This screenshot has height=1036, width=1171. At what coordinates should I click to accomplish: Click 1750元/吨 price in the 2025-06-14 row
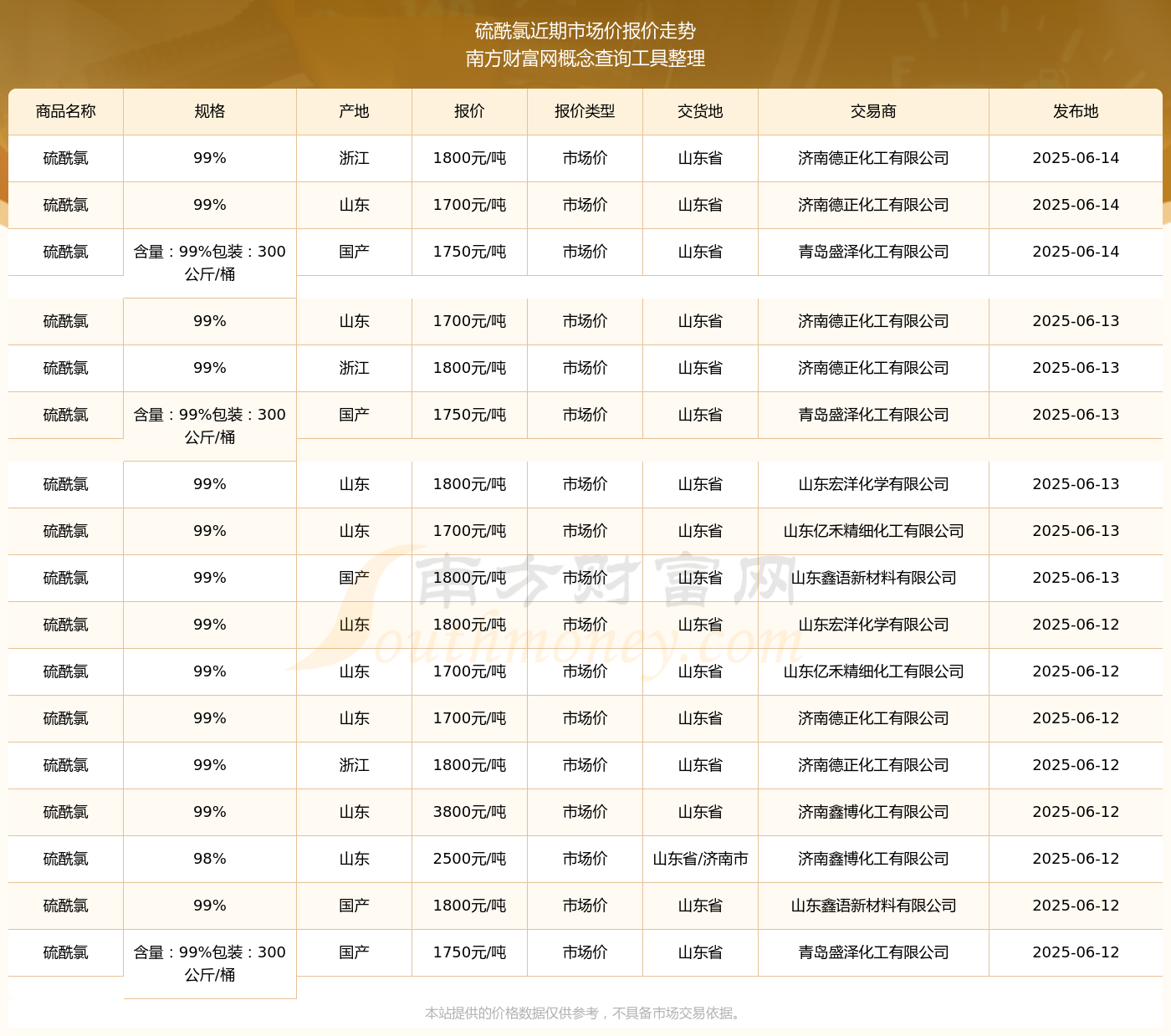coord(470,252)
